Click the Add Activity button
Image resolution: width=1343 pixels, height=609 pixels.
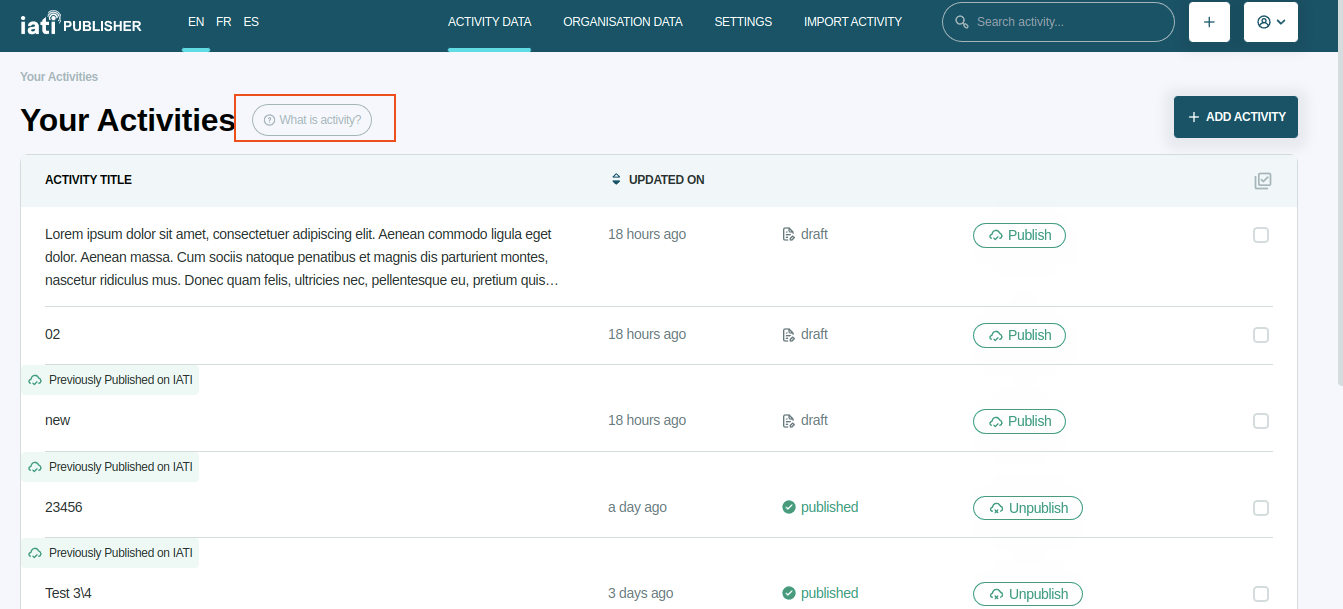coord(1236,117)
